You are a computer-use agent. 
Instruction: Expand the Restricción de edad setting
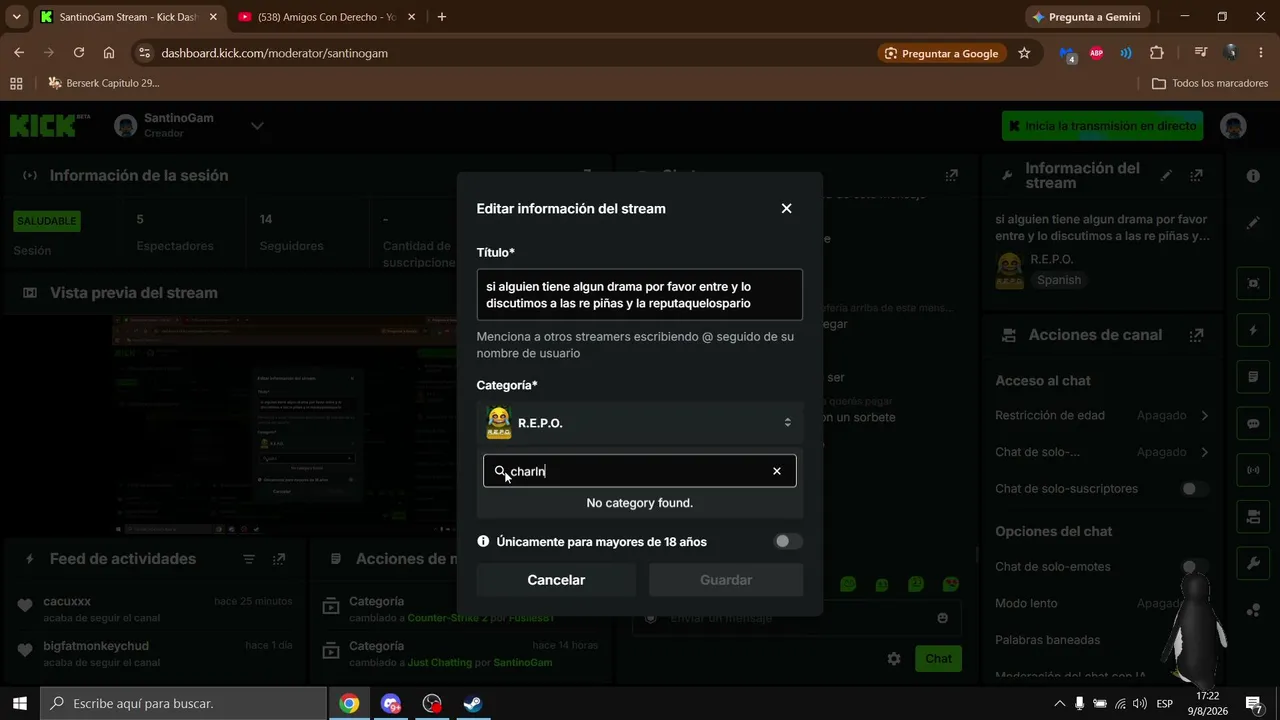pos(1204,415)
